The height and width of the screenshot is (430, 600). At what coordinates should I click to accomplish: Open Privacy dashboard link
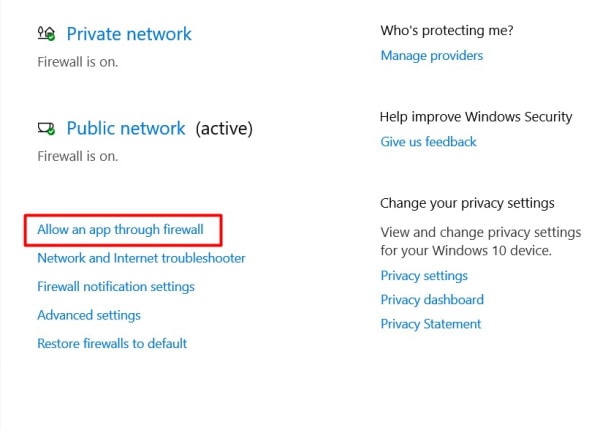(x=432, y=300)
